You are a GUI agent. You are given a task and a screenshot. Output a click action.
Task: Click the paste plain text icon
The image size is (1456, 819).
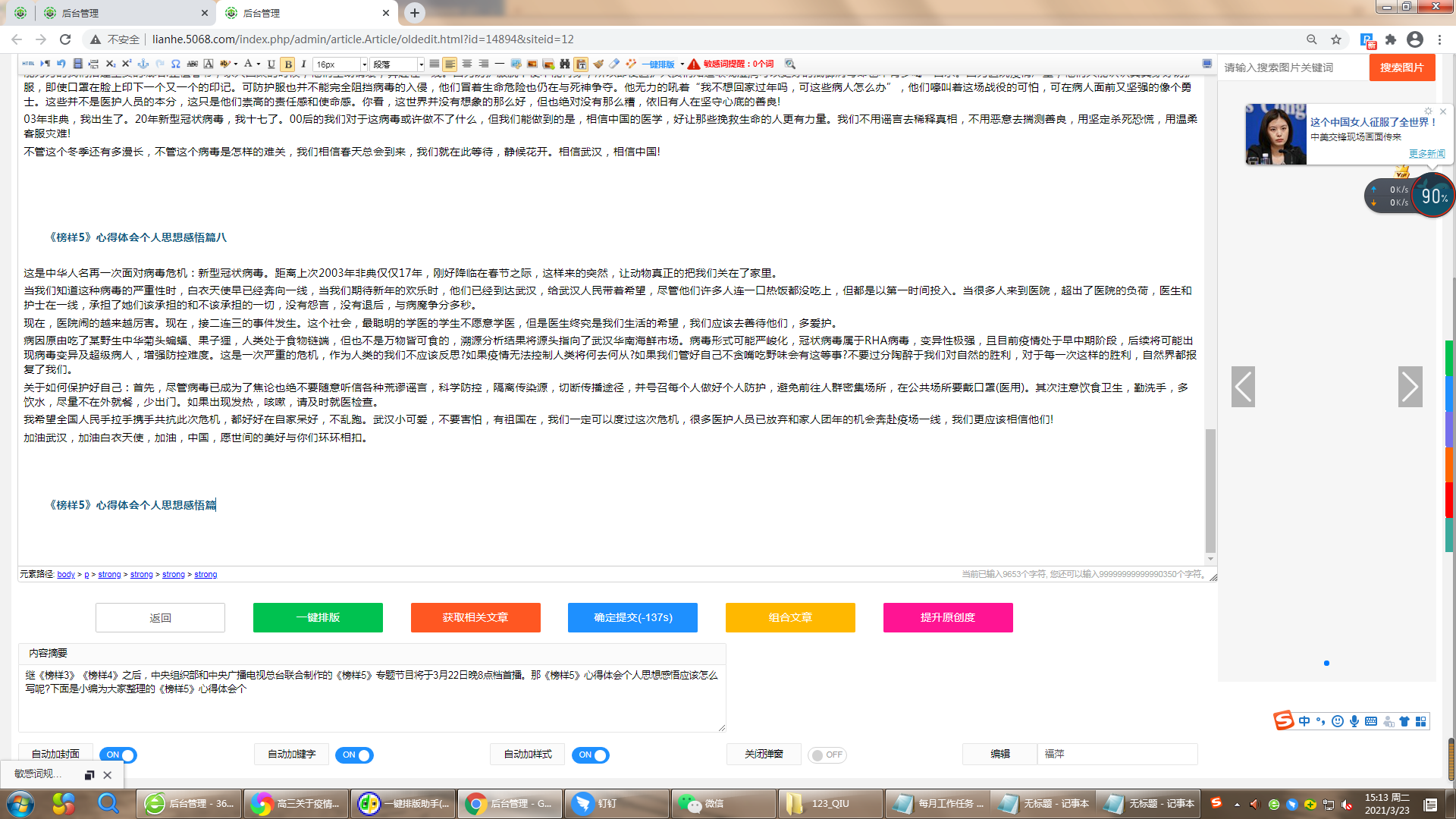[x=581, y=64]
